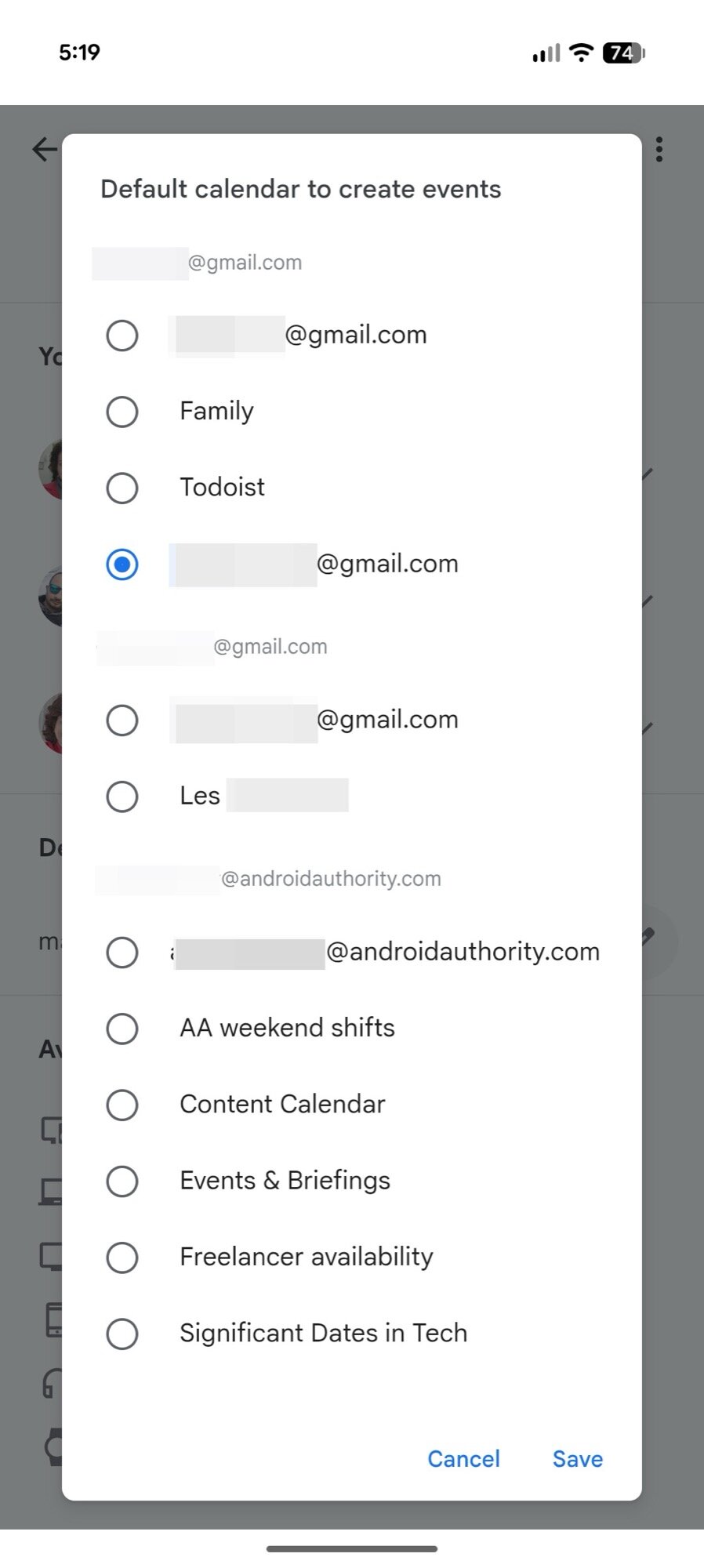Tap the back arrow
Viewport: 704px width, 1568px height.
pyautogui.click(x=43, y=150)
